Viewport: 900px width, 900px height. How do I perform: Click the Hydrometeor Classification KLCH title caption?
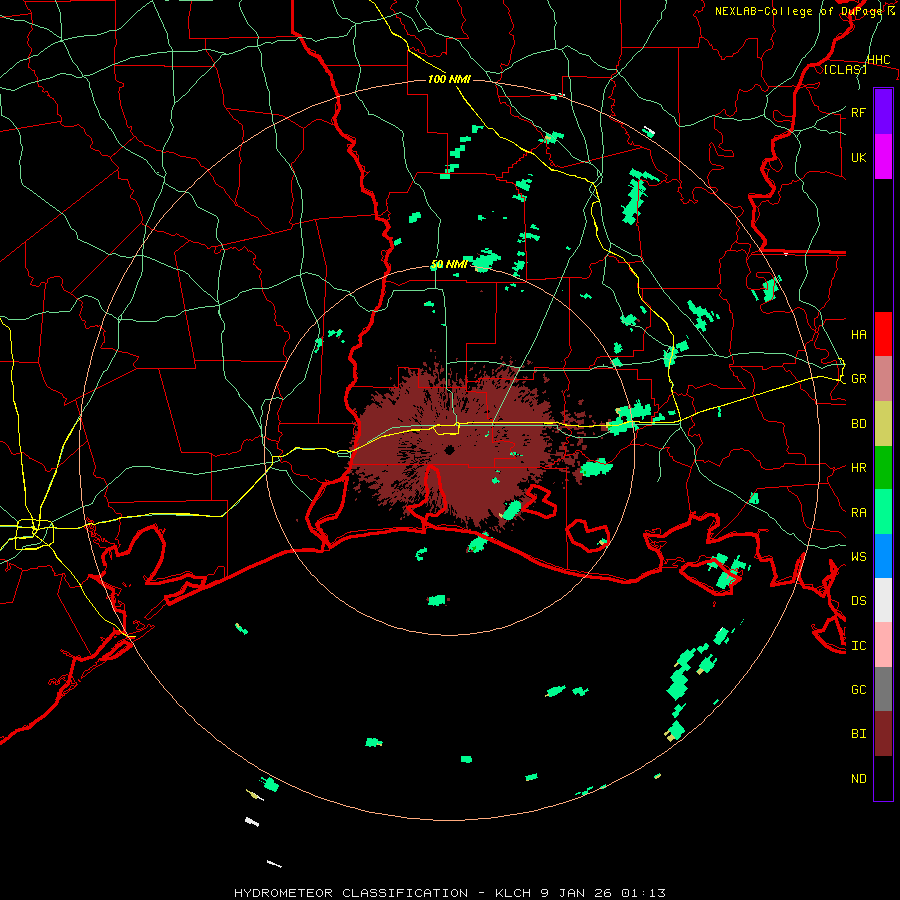click(x=449, y=893)
